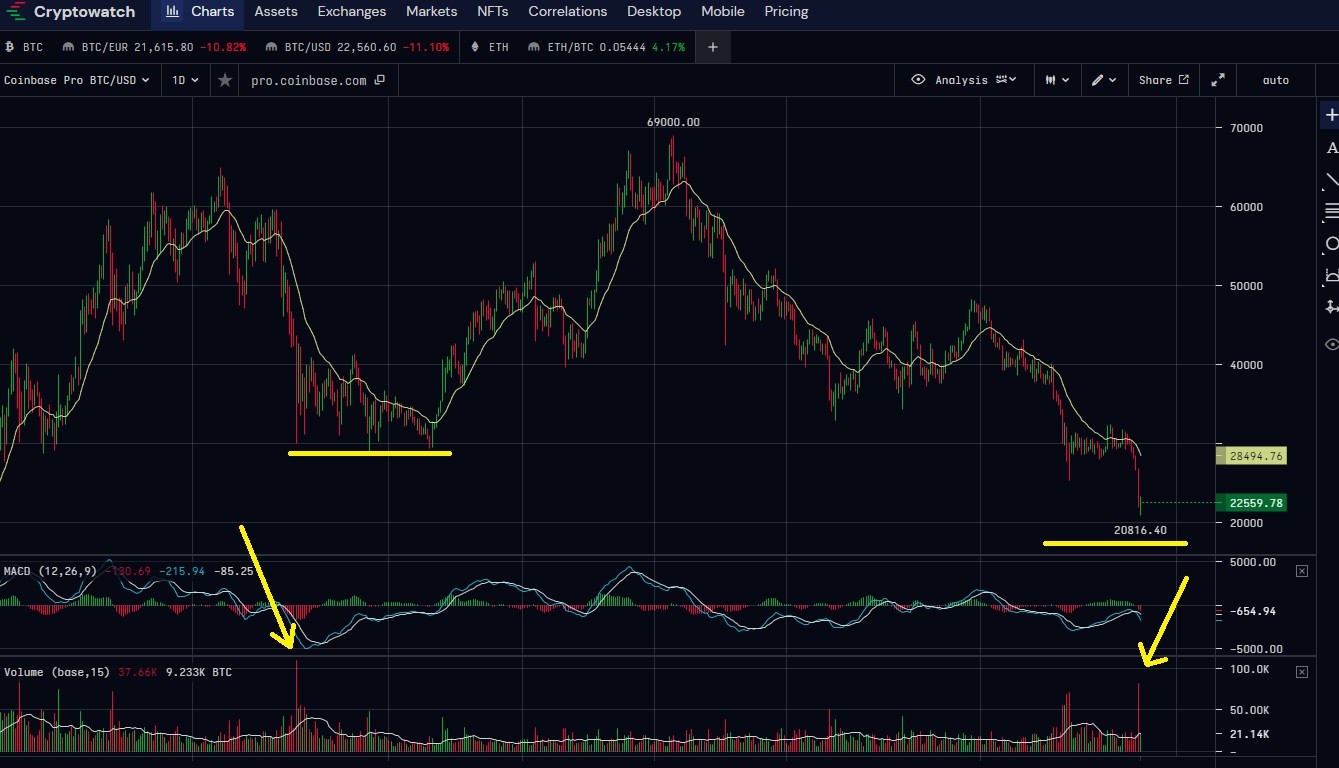
Task: Select the crosshair tool in drawing sidebar
Action: [x=1331, y=116]
